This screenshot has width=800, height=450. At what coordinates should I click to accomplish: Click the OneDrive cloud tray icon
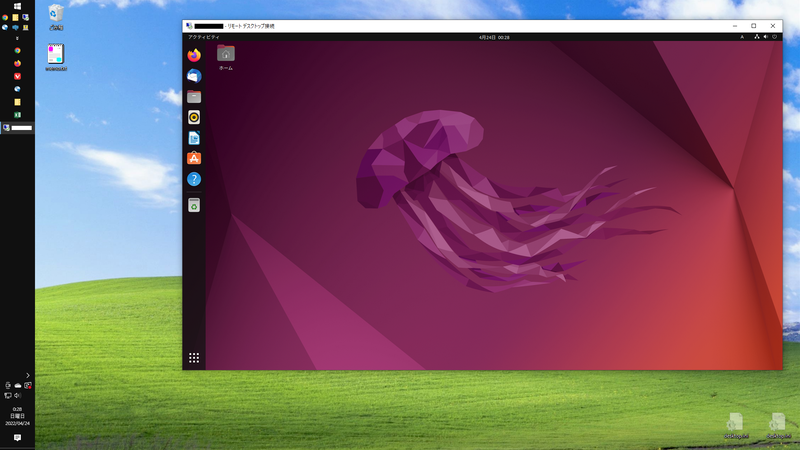coord(18,386)
